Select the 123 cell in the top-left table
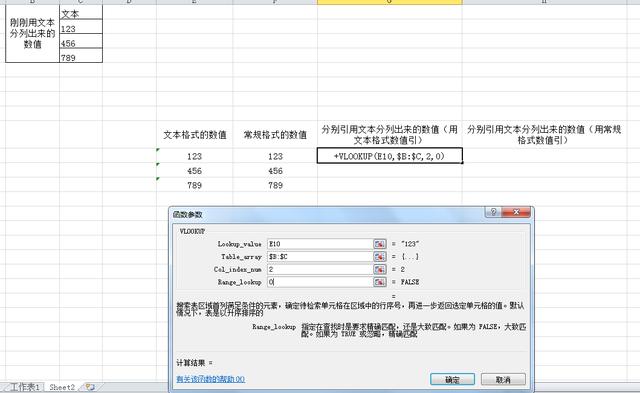The image size is (640, 393). coord(81,27)
